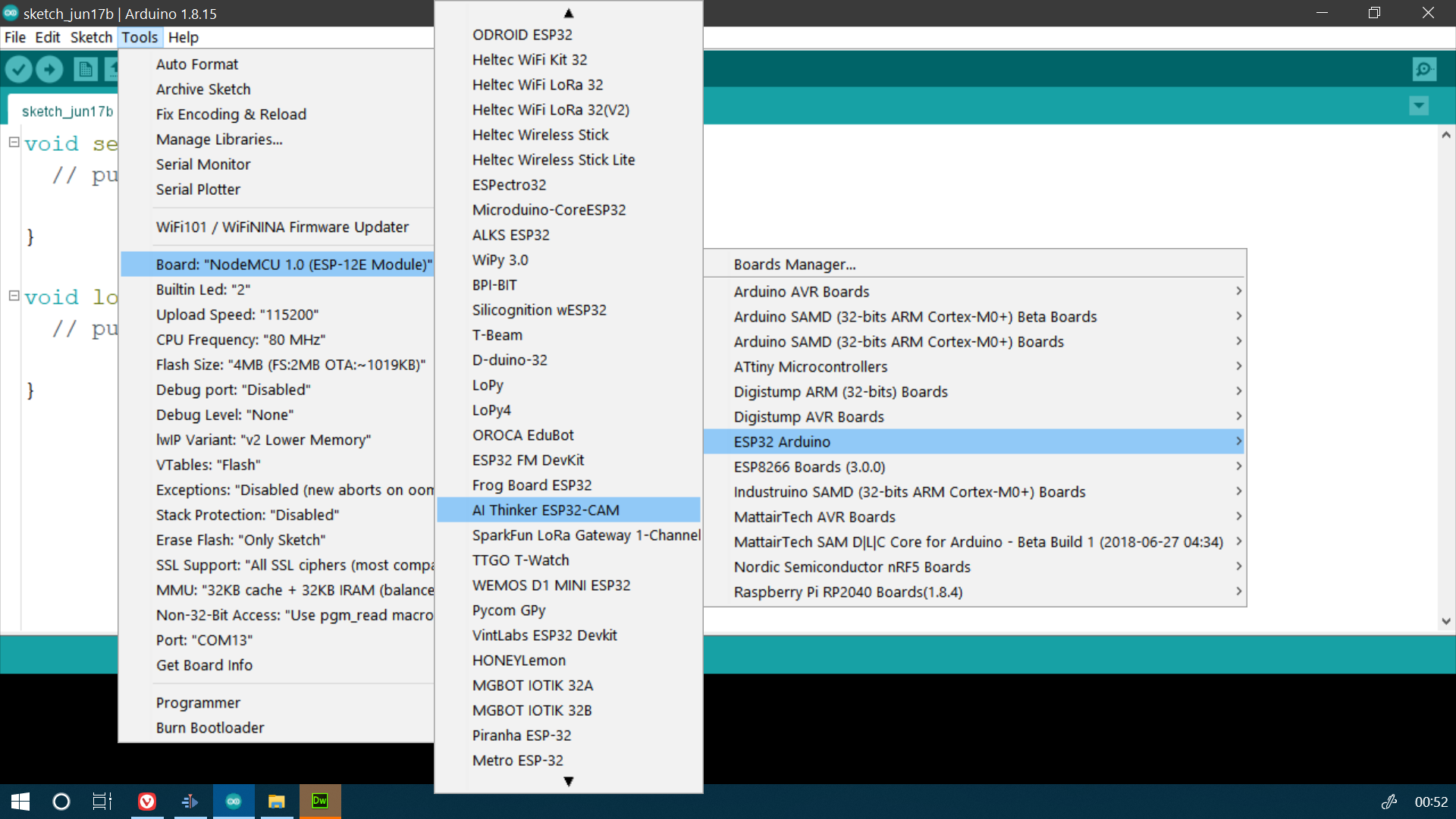Select SparkFun LoRa Gateway 1-Channel board
This screenshot has width=1456, height=819.
[x=569, y=535]
